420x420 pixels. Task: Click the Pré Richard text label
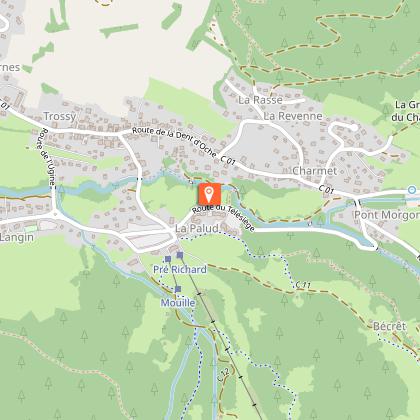coord(180,269)
